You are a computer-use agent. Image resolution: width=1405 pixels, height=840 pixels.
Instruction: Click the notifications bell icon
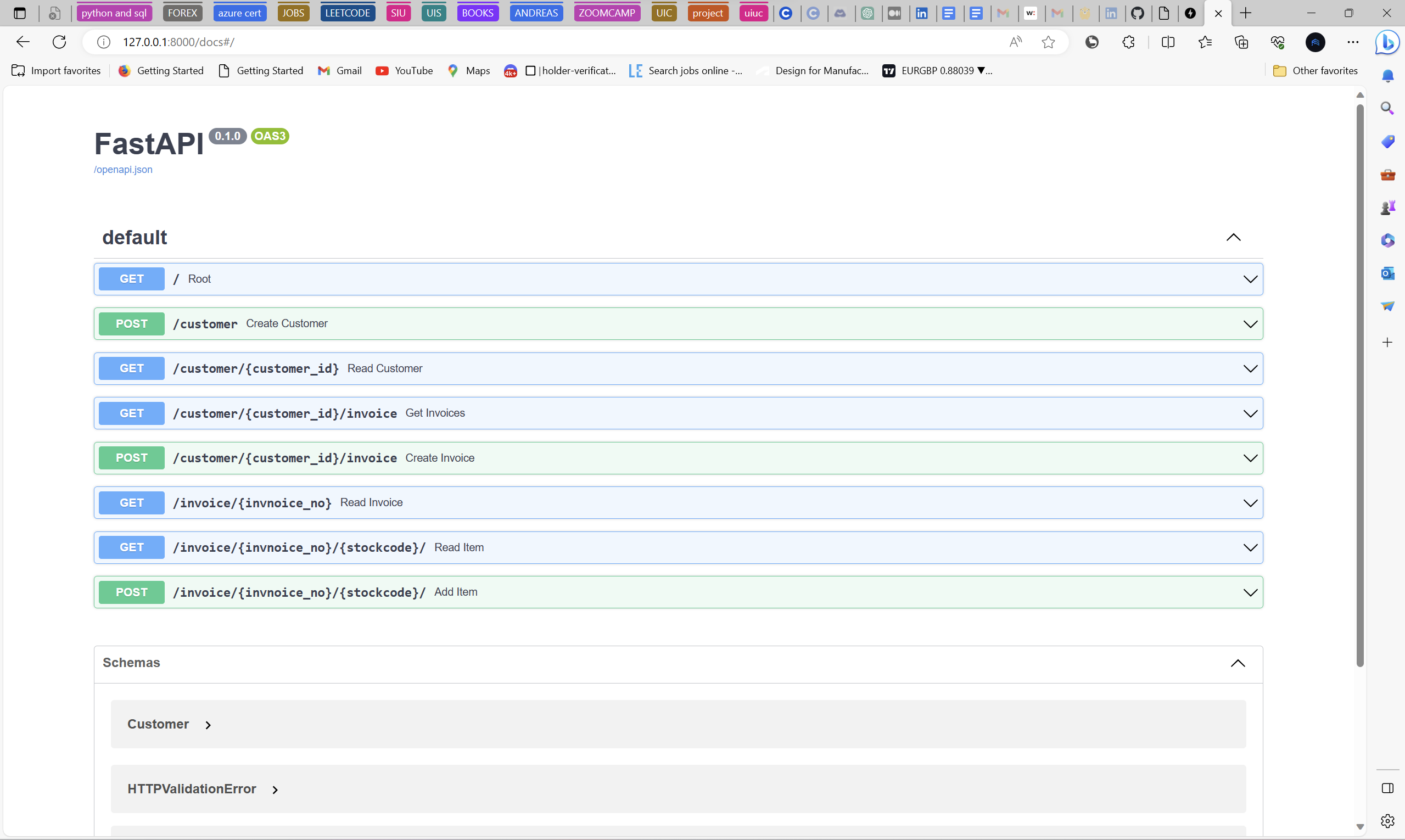1387,75
